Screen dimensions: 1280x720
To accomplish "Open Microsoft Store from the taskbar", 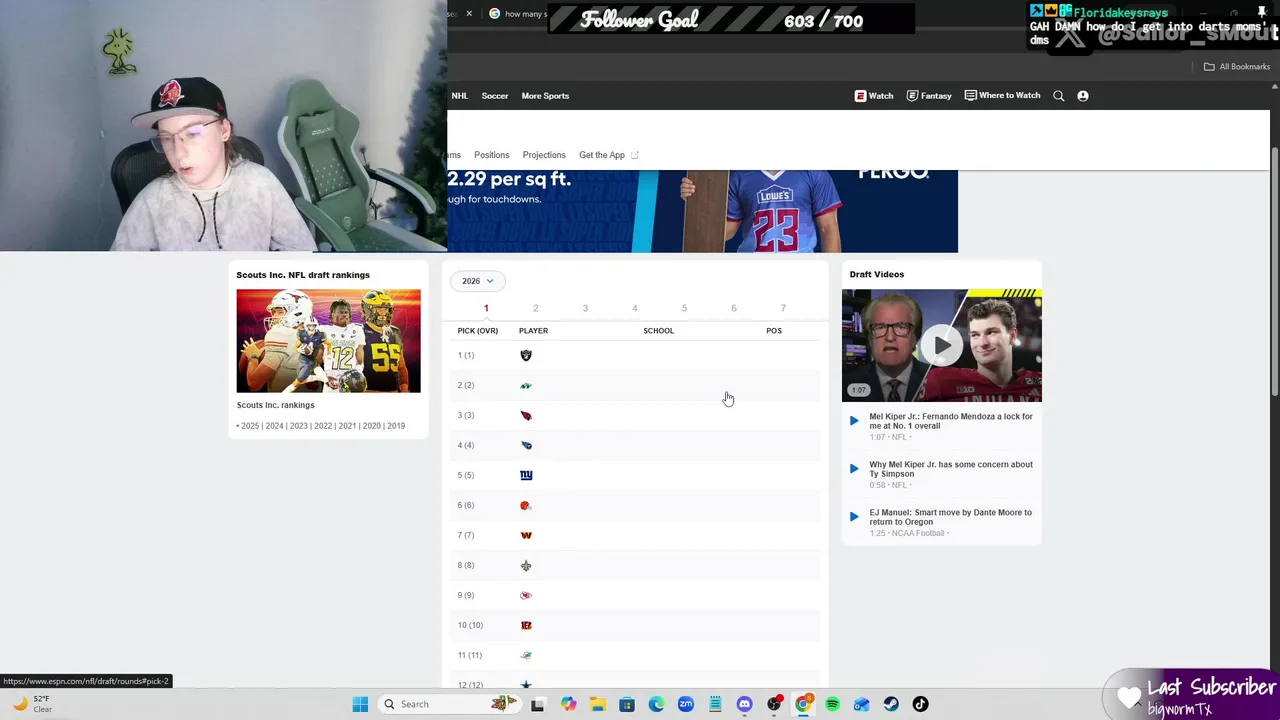I will click(627, 704).
